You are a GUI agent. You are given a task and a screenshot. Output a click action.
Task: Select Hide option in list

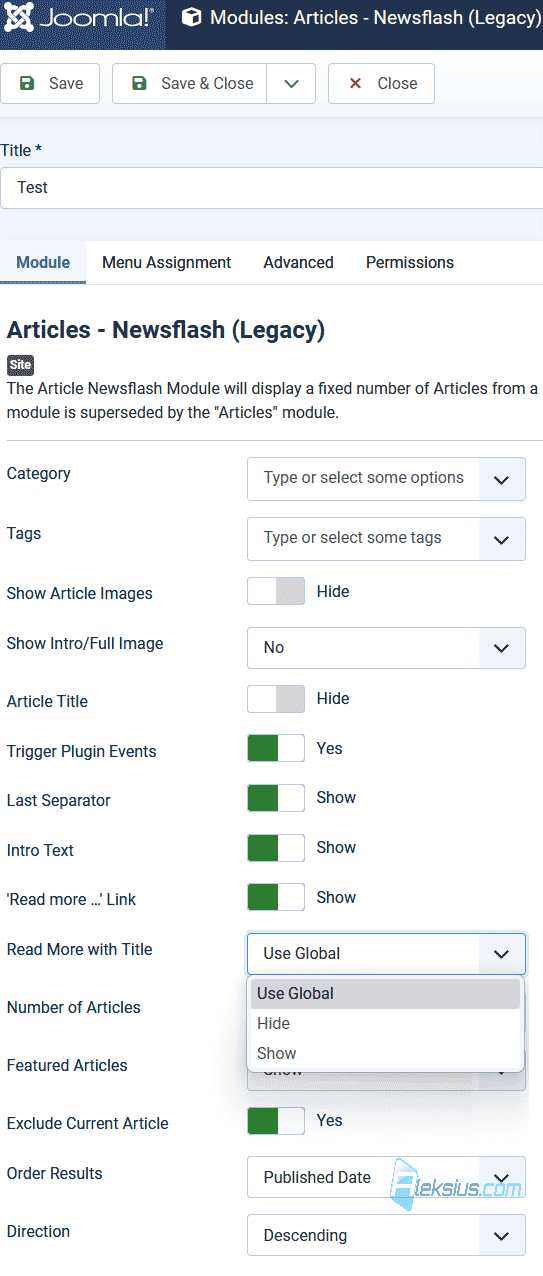385,1023
